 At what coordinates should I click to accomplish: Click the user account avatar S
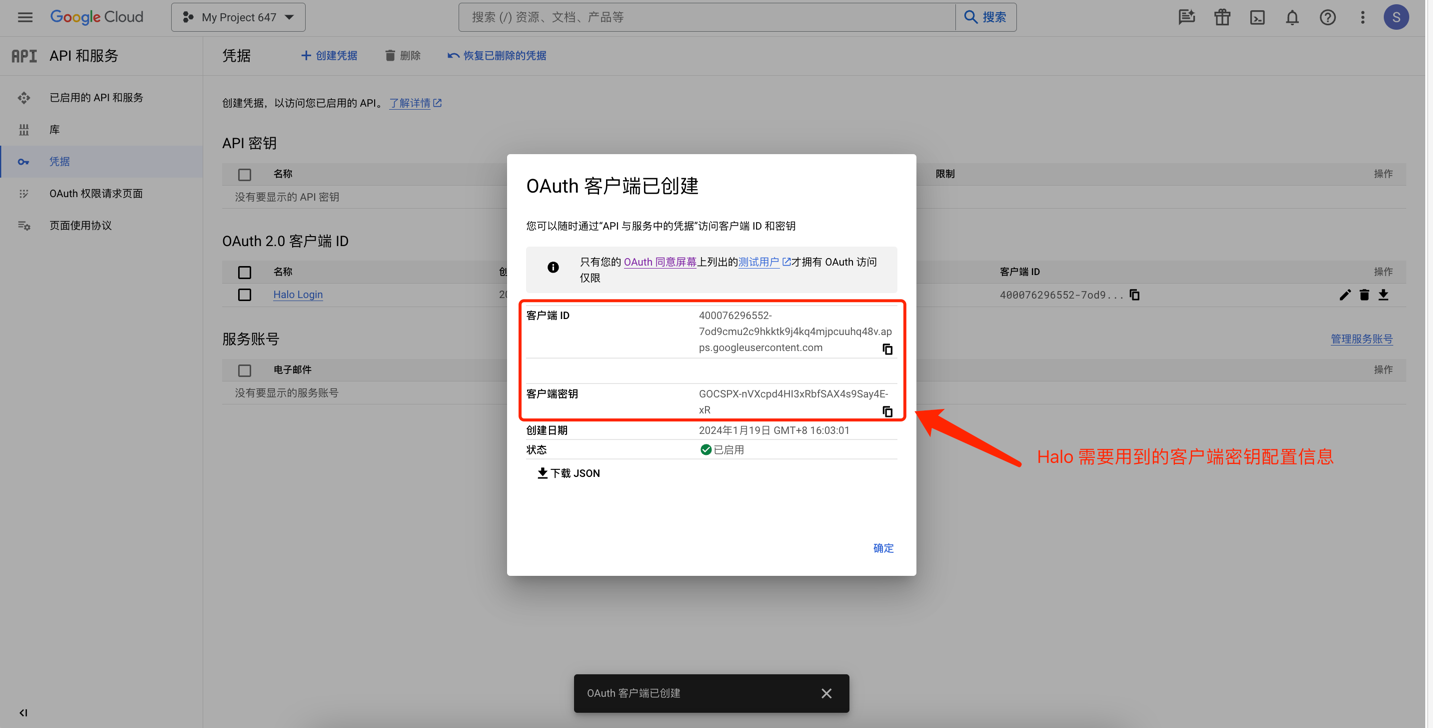[x=1396, y=17]
